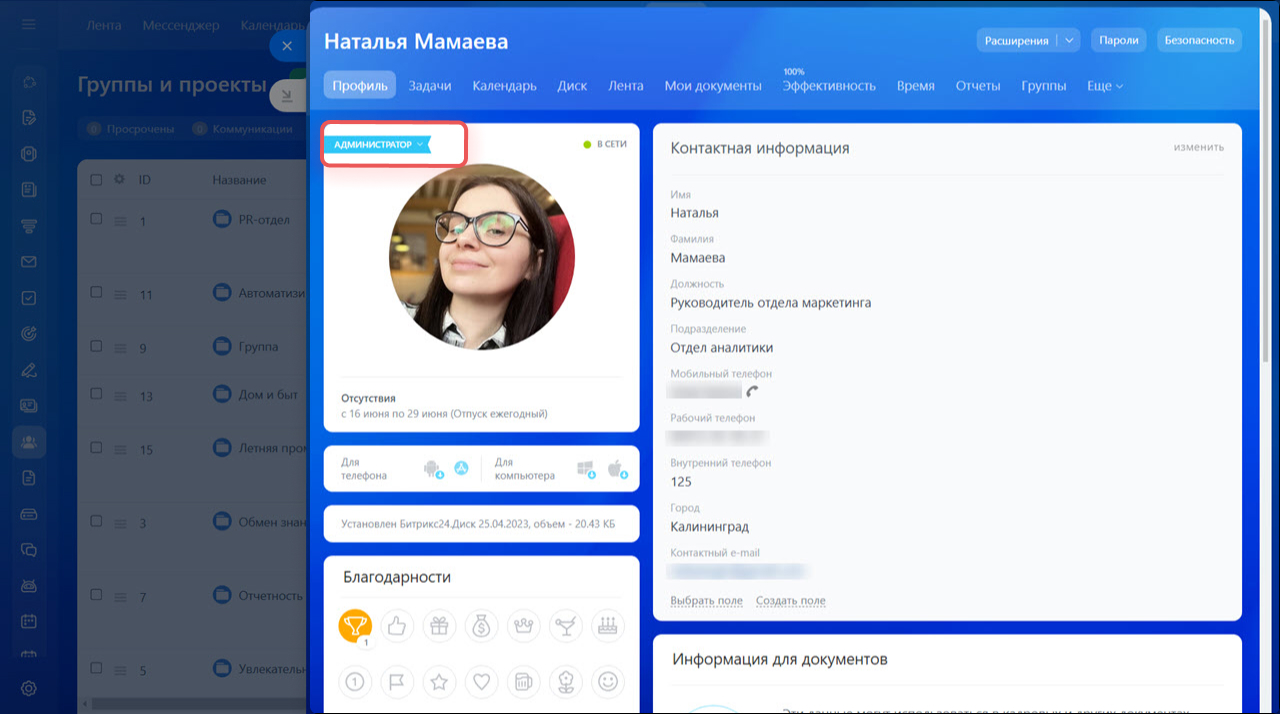Select the smiley face gratitude badge

click(x=607, y=681)
